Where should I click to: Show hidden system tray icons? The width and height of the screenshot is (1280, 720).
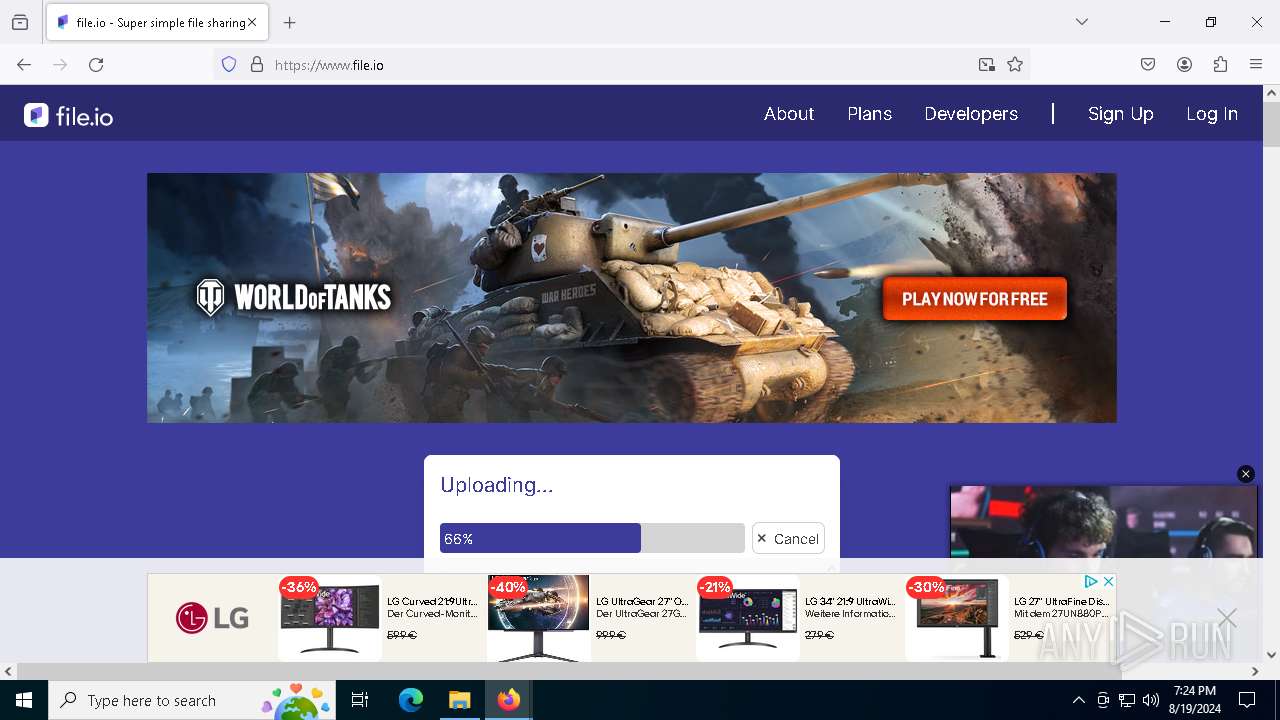click(x=1078, y=700)
